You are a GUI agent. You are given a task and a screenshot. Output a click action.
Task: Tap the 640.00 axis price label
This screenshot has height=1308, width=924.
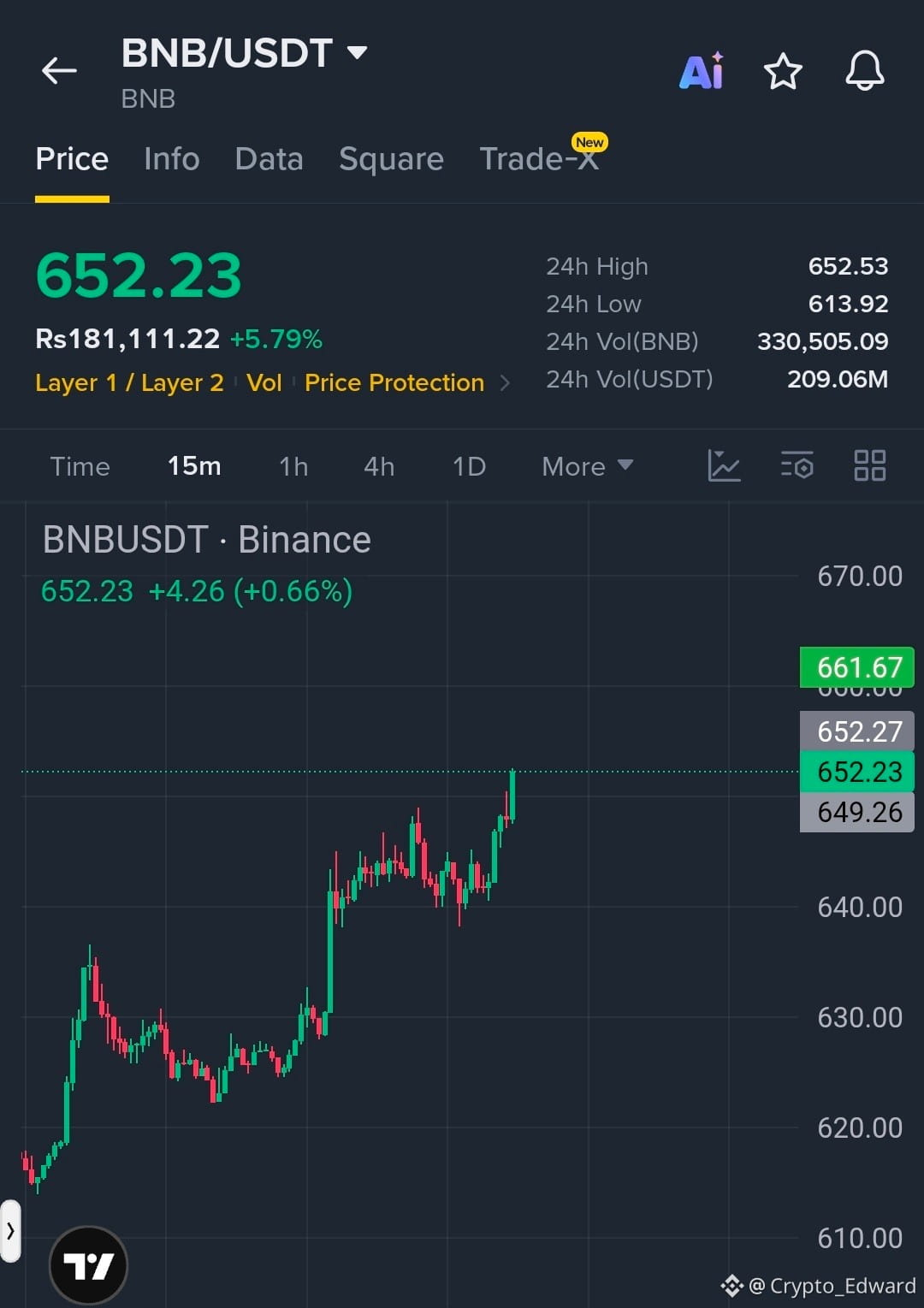coord(860,907)
